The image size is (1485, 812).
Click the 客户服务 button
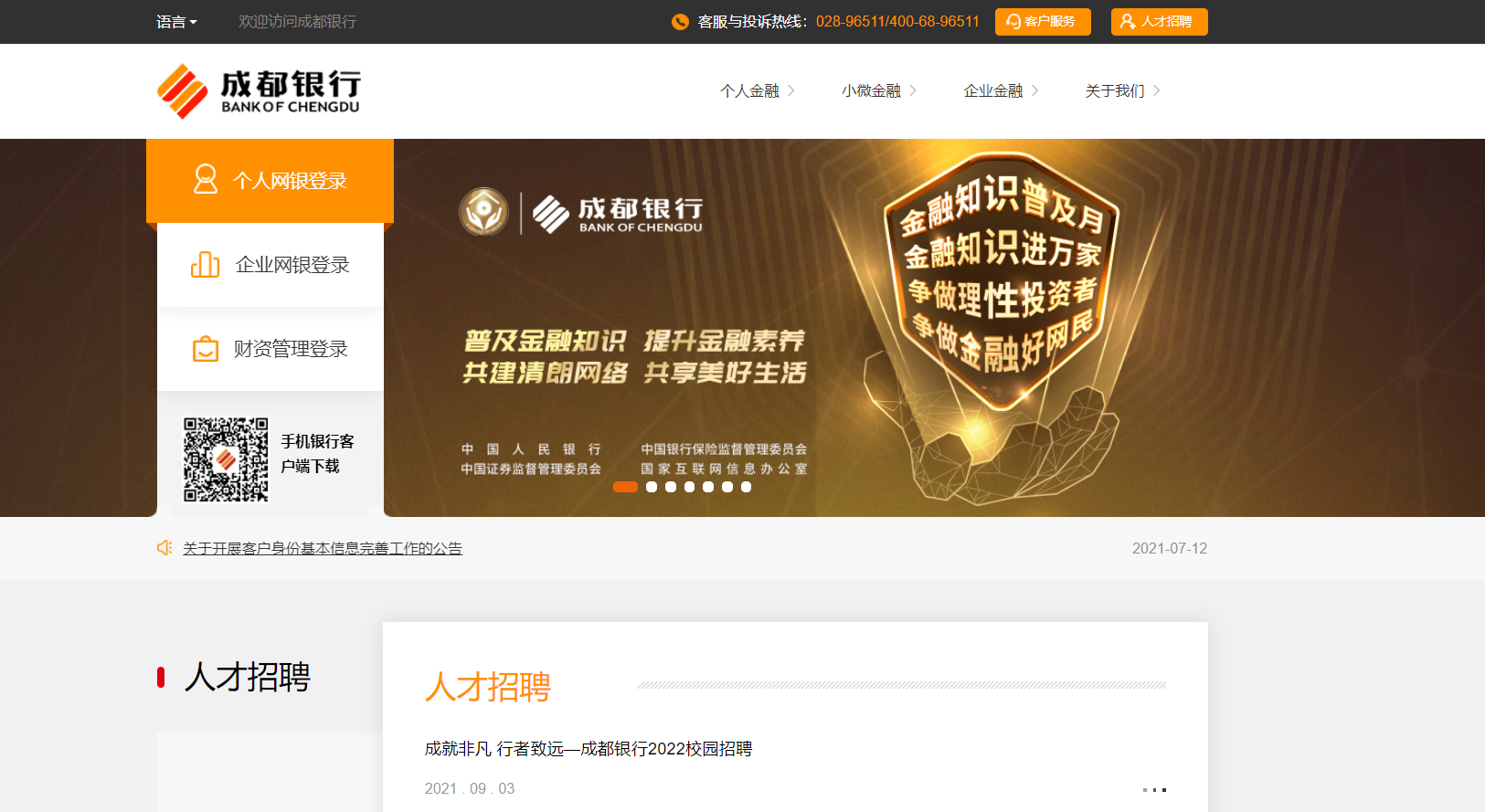coord(1043,22)
